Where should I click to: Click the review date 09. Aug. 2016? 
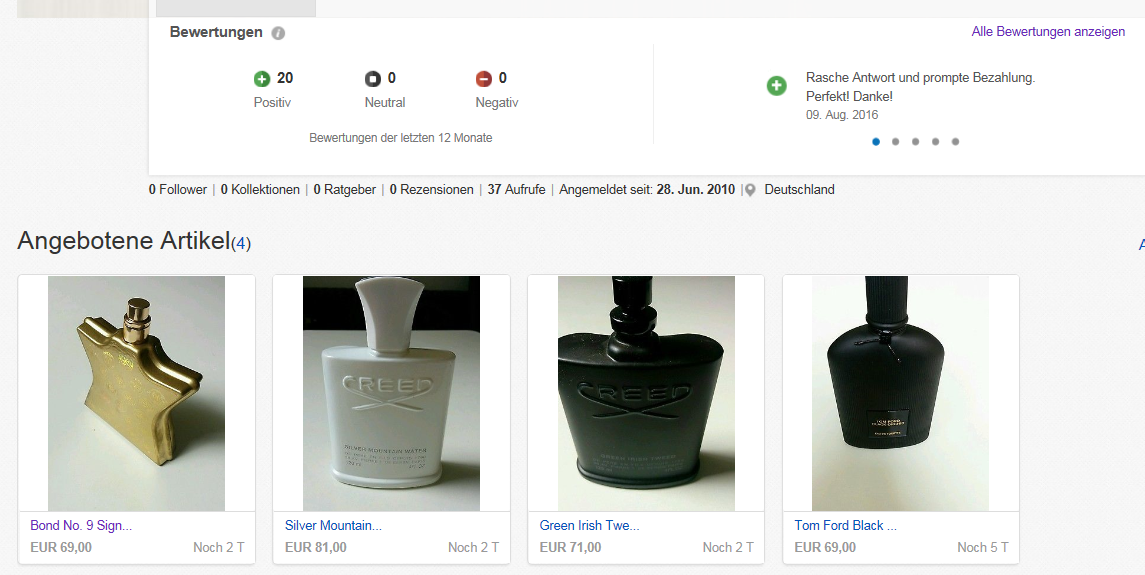pyautogui.click(x=842, y=115)
